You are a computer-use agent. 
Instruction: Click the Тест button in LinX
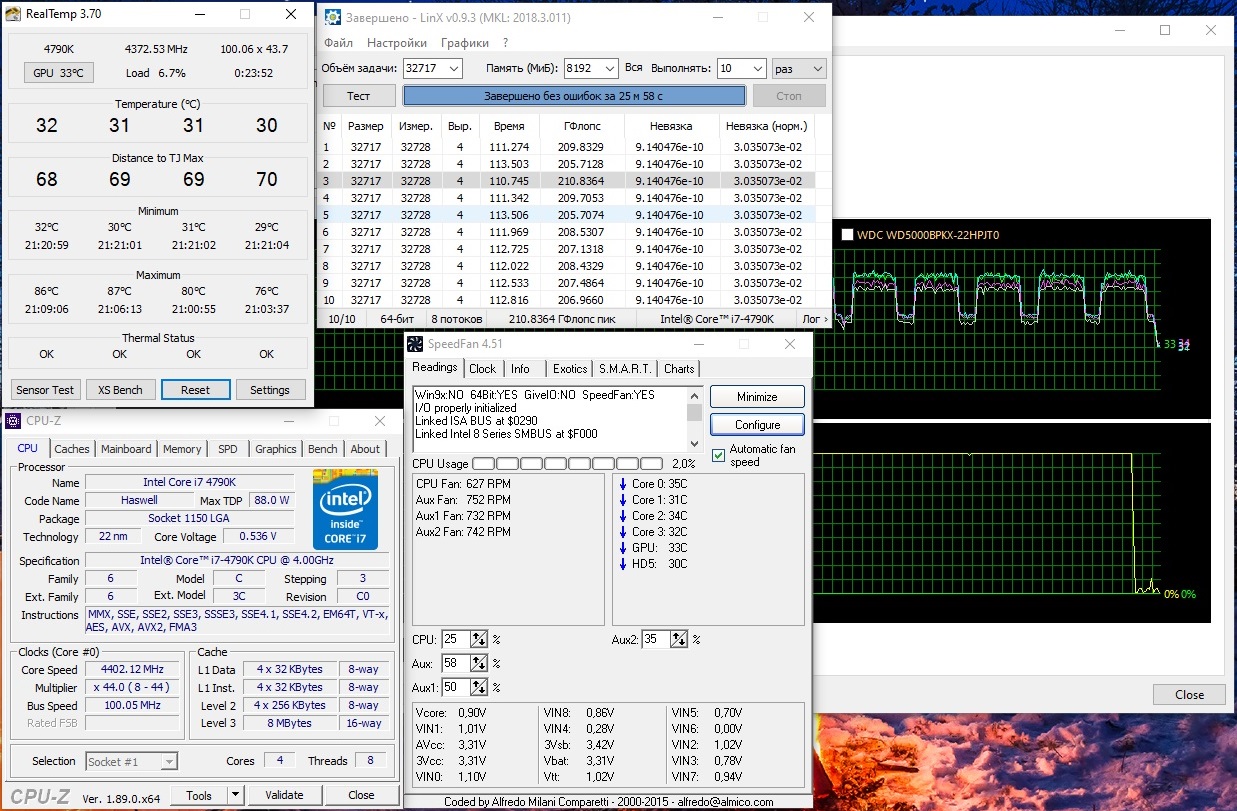click(358, 96)
